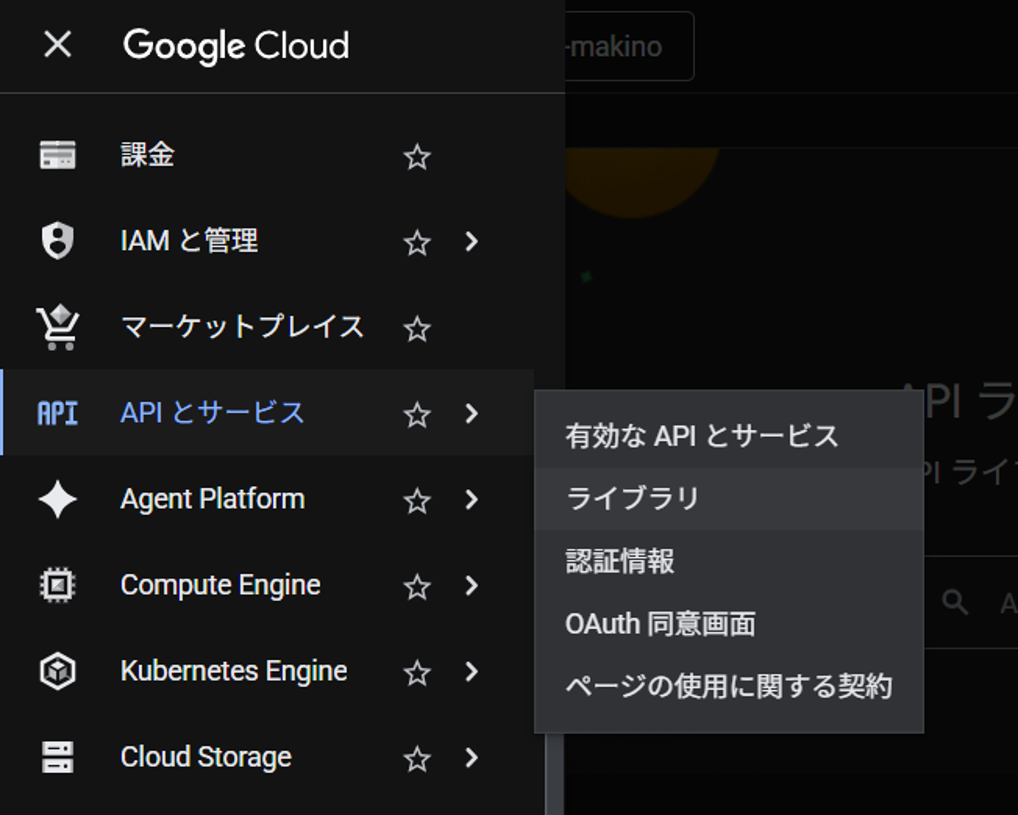Pin マーケットプレイス with its star

pos(417,329)
